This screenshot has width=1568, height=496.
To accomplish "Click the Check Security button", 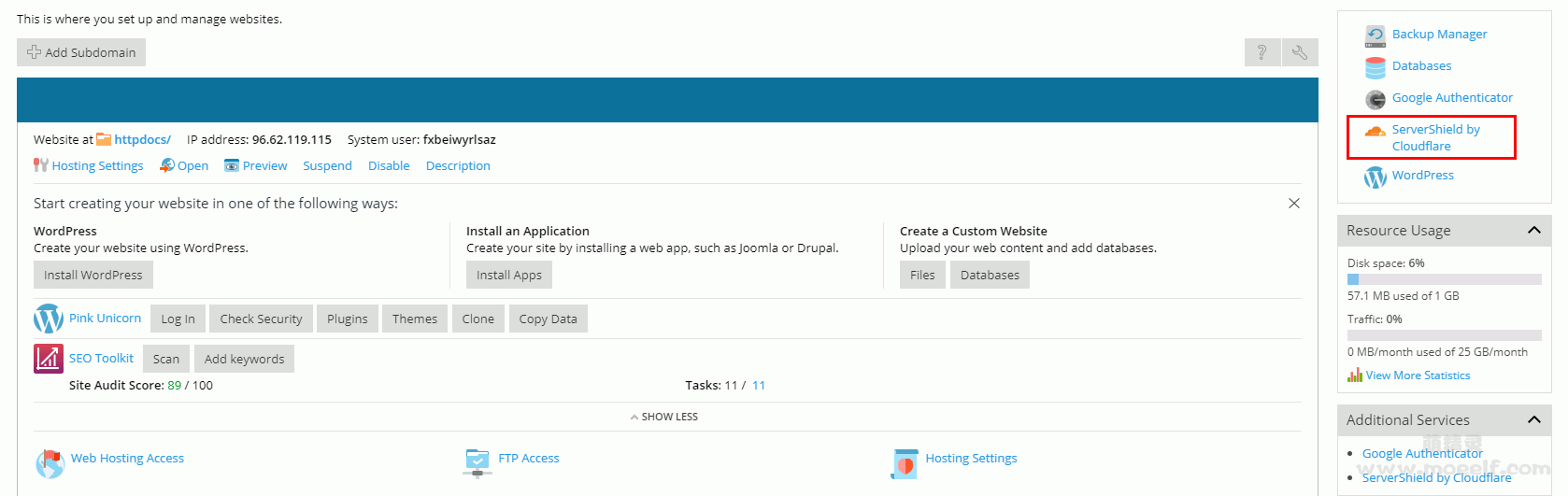I will tap(261, 319).
